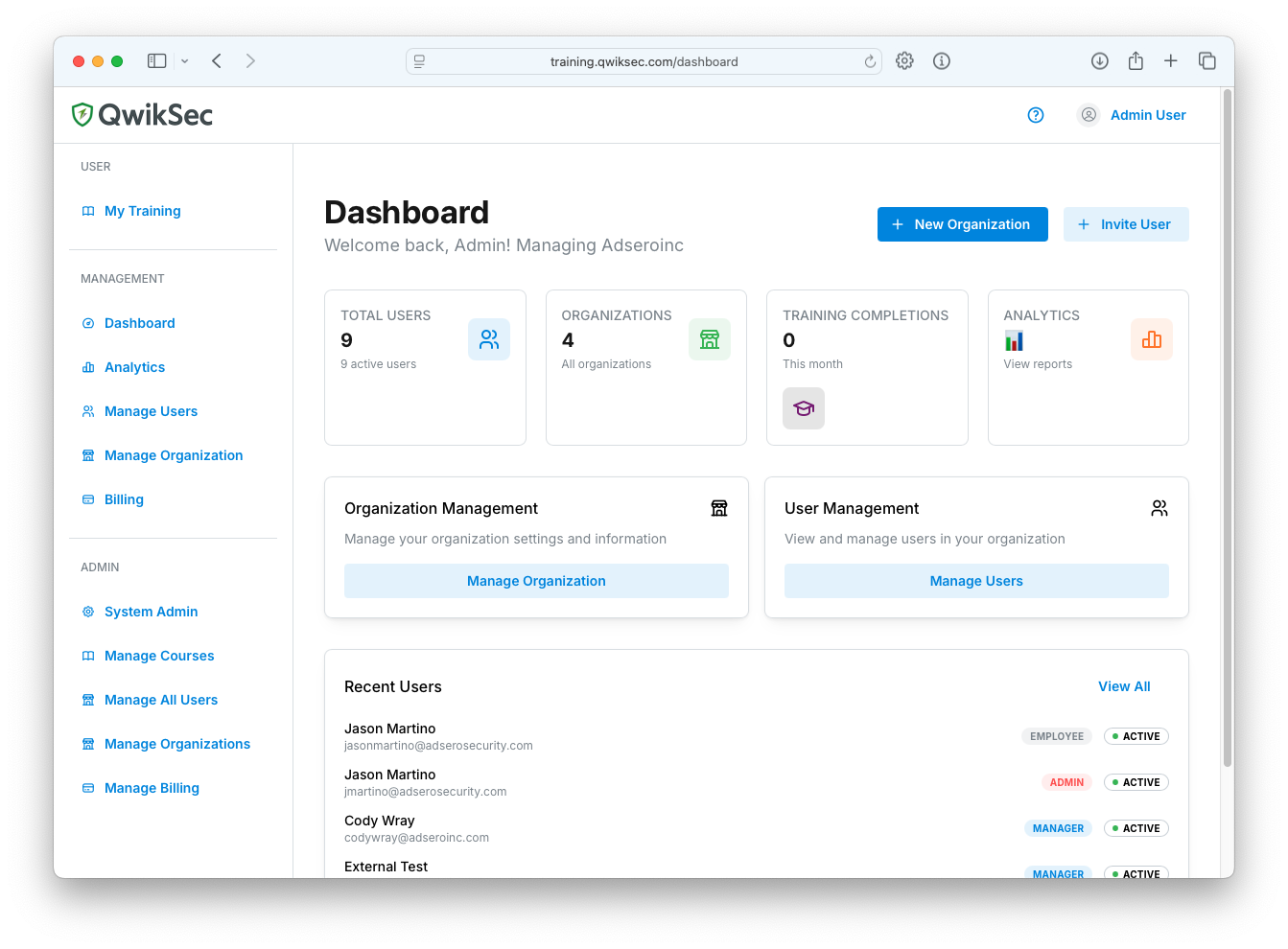Image resolution: width=1288 pixels, height=949 pixels.
Task: Click the QwikSec shield logo
Action: [82, 115]
